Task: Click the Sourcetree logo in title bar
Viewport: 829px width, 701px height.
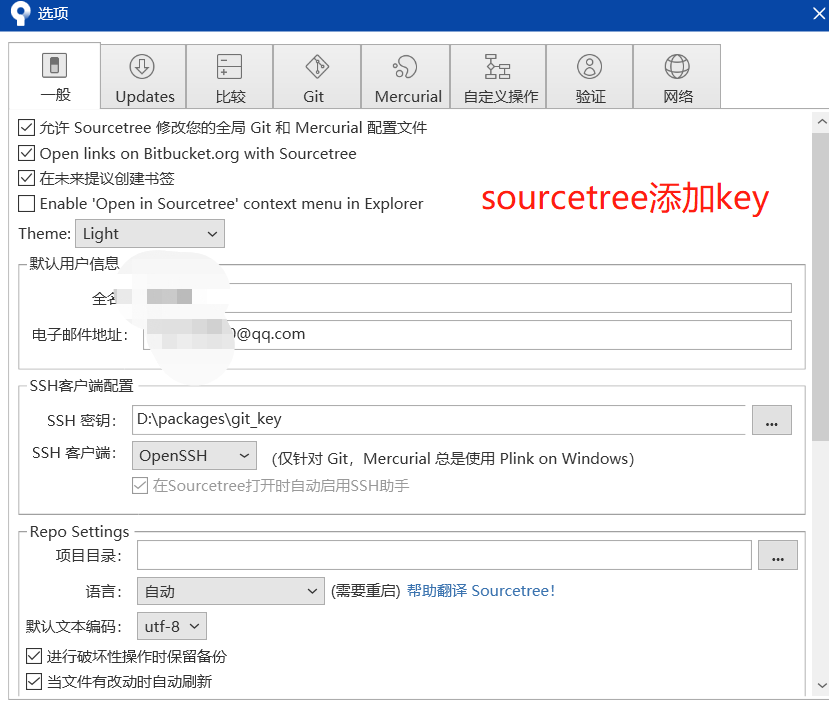Action: [20, 13]
